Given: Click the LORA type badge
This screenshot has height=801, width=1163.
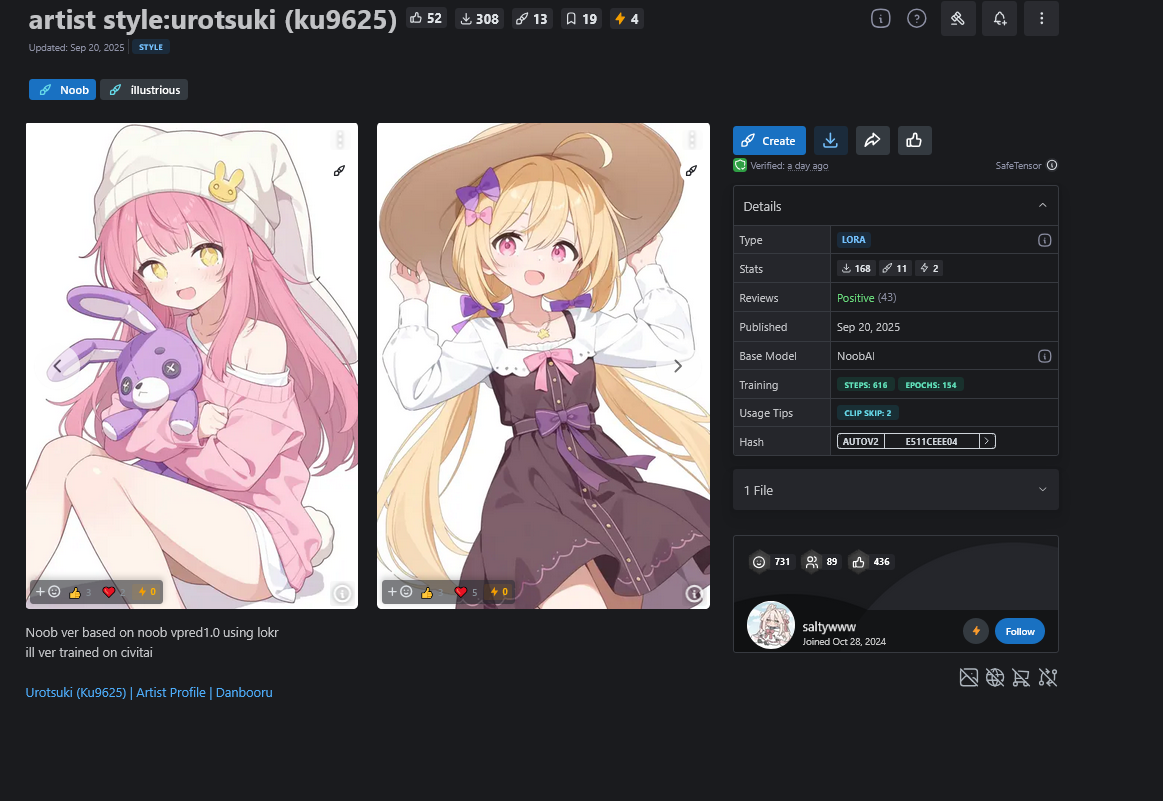Looking at the screenshot, I should click(853, 240).
